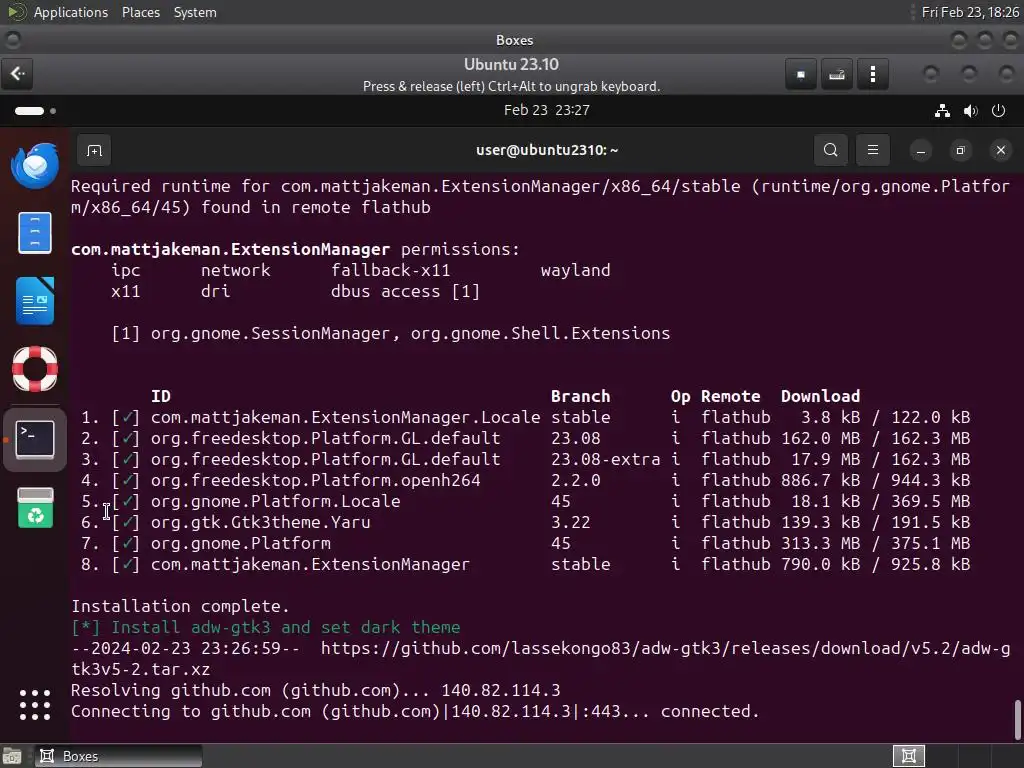Open the Places menu
The width and height of the screenshot is (1024, 768).
point(140,12)
